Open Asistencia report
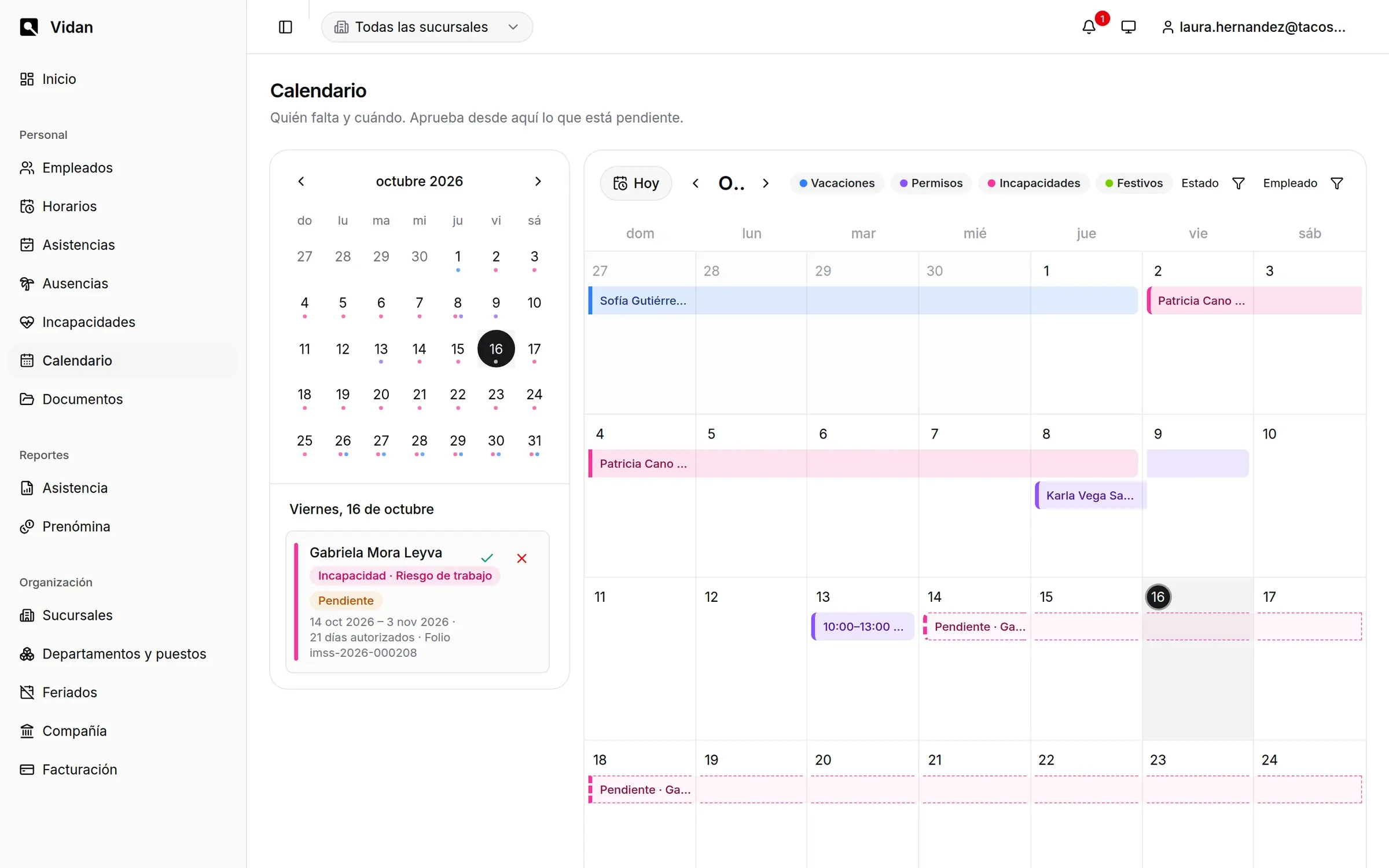The image size is (1389, 868). (123, 488)
